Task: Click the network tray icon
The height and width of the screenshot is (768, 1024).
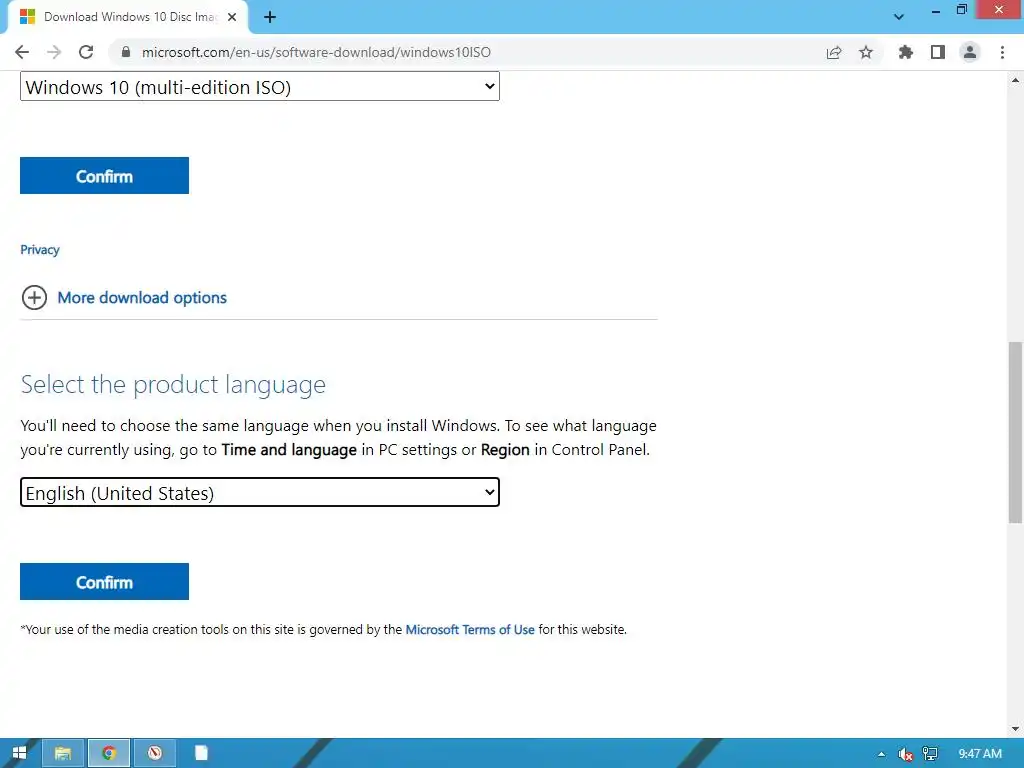Action: point(930,754)
